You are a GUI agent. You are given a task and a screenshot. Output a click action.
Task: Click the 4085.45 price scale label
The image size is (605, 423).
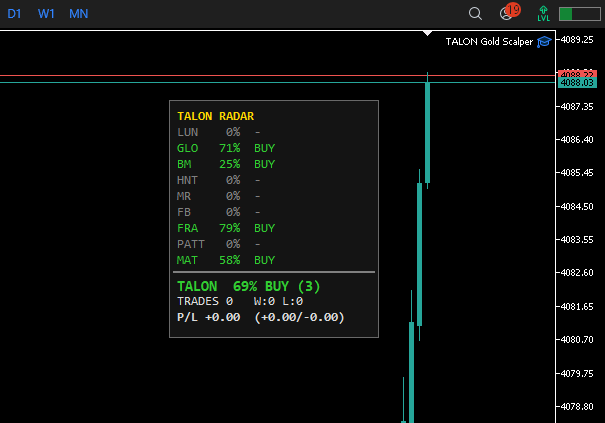577,173
